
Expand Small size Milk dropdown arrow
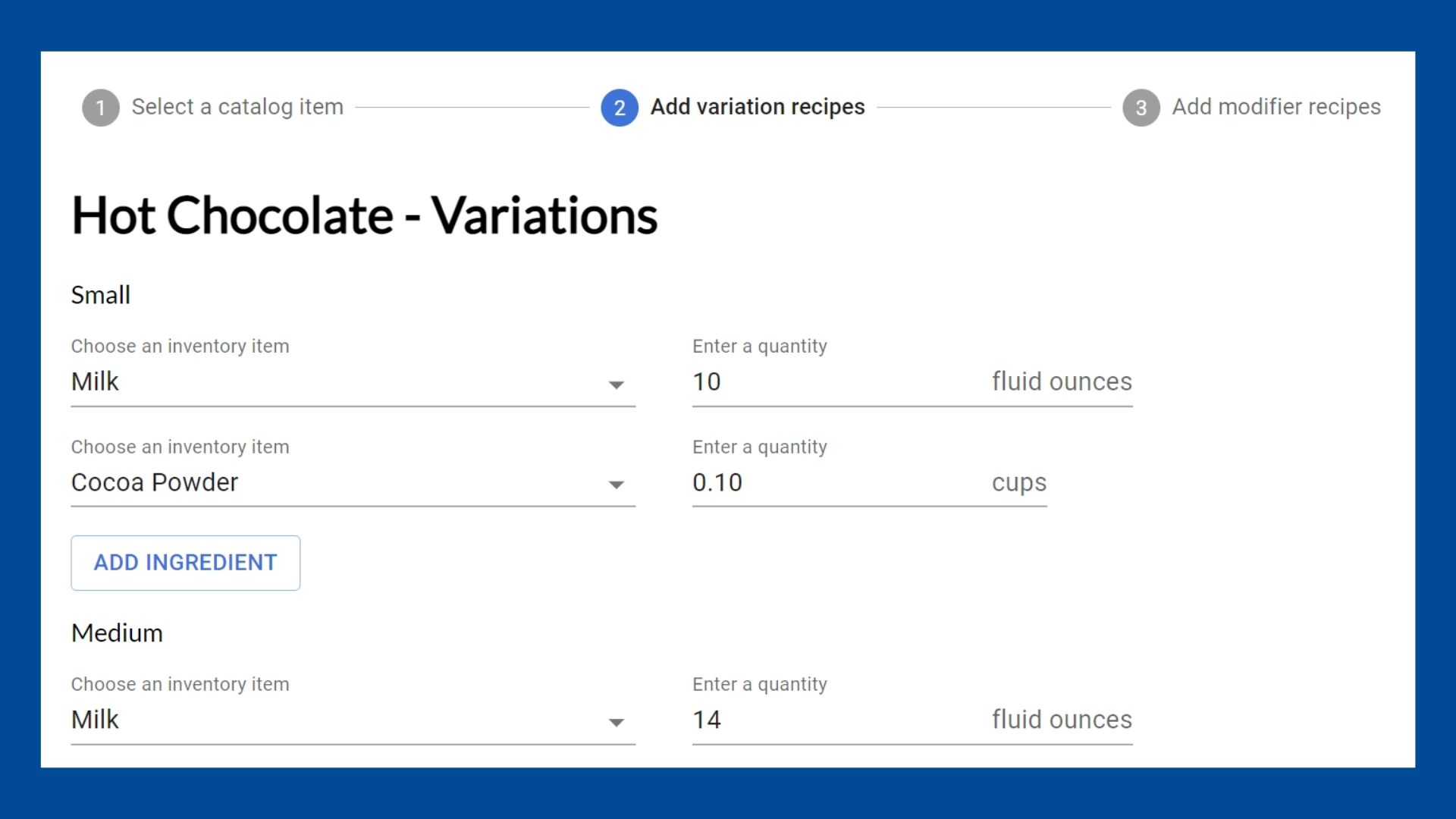[x=617, y=385]
